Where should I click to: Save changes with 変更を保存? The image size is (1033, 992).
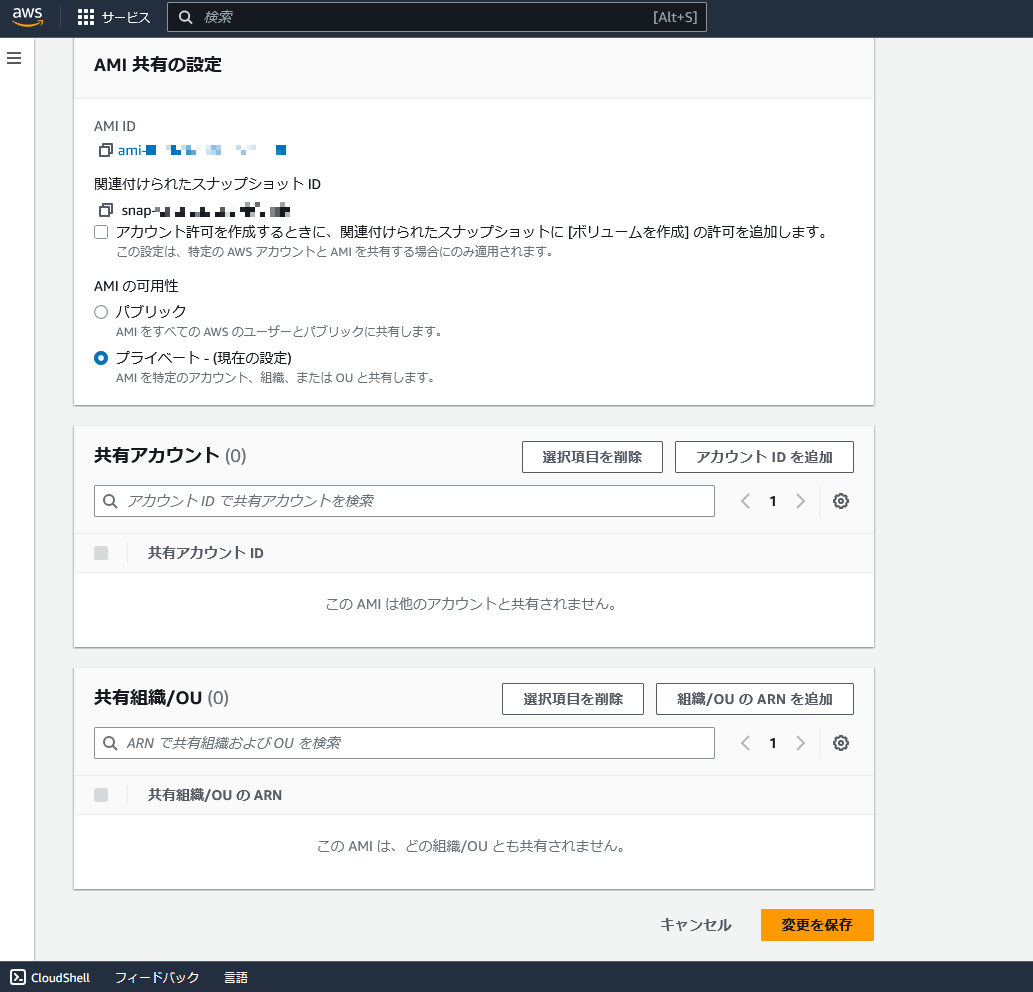817,925
